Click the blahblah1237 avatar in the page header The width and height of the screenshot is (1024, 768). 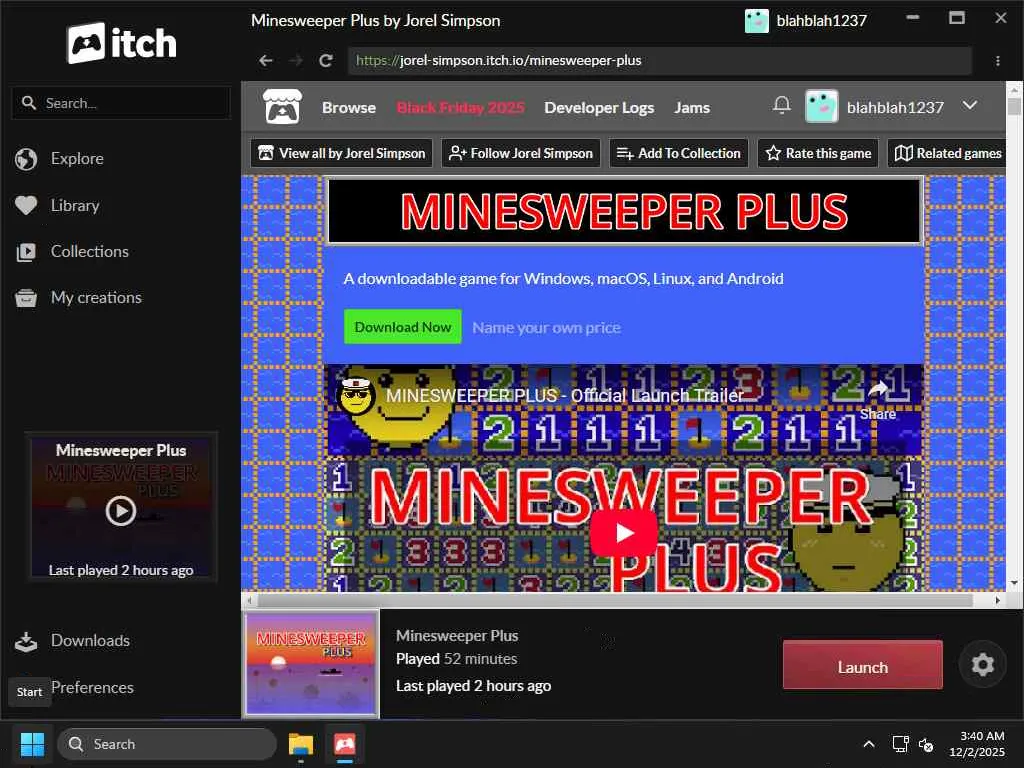pyautogui.click(x=822, y=106)
